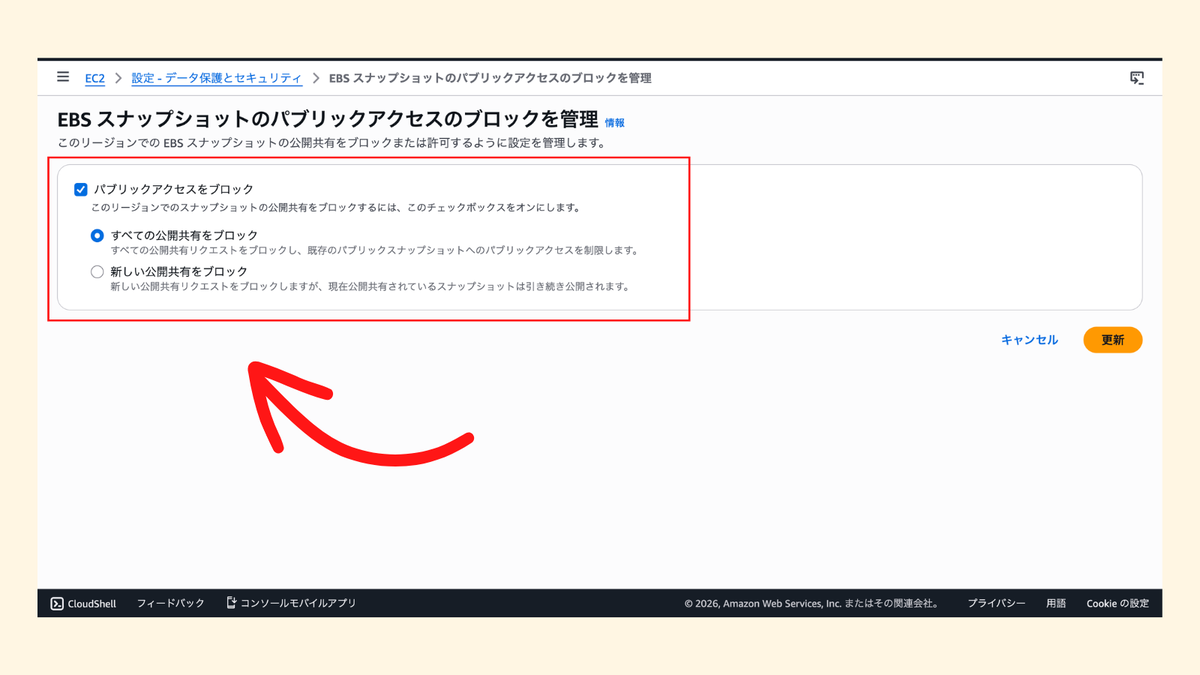Open the 情報 info link beside the title
This screenshot has height=675, width=1200.
click(x=615, y=123)
